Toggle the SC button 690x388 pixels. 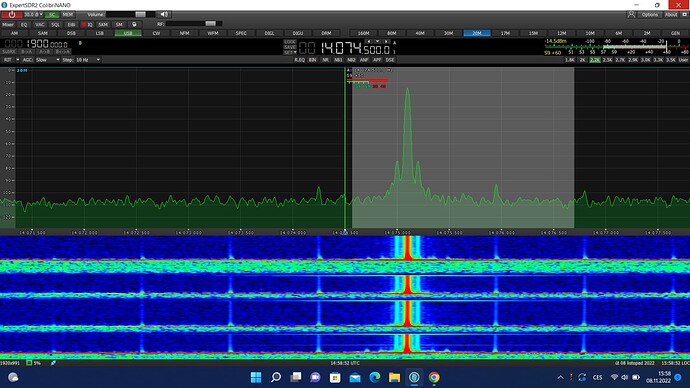click(x=52, y=15)
